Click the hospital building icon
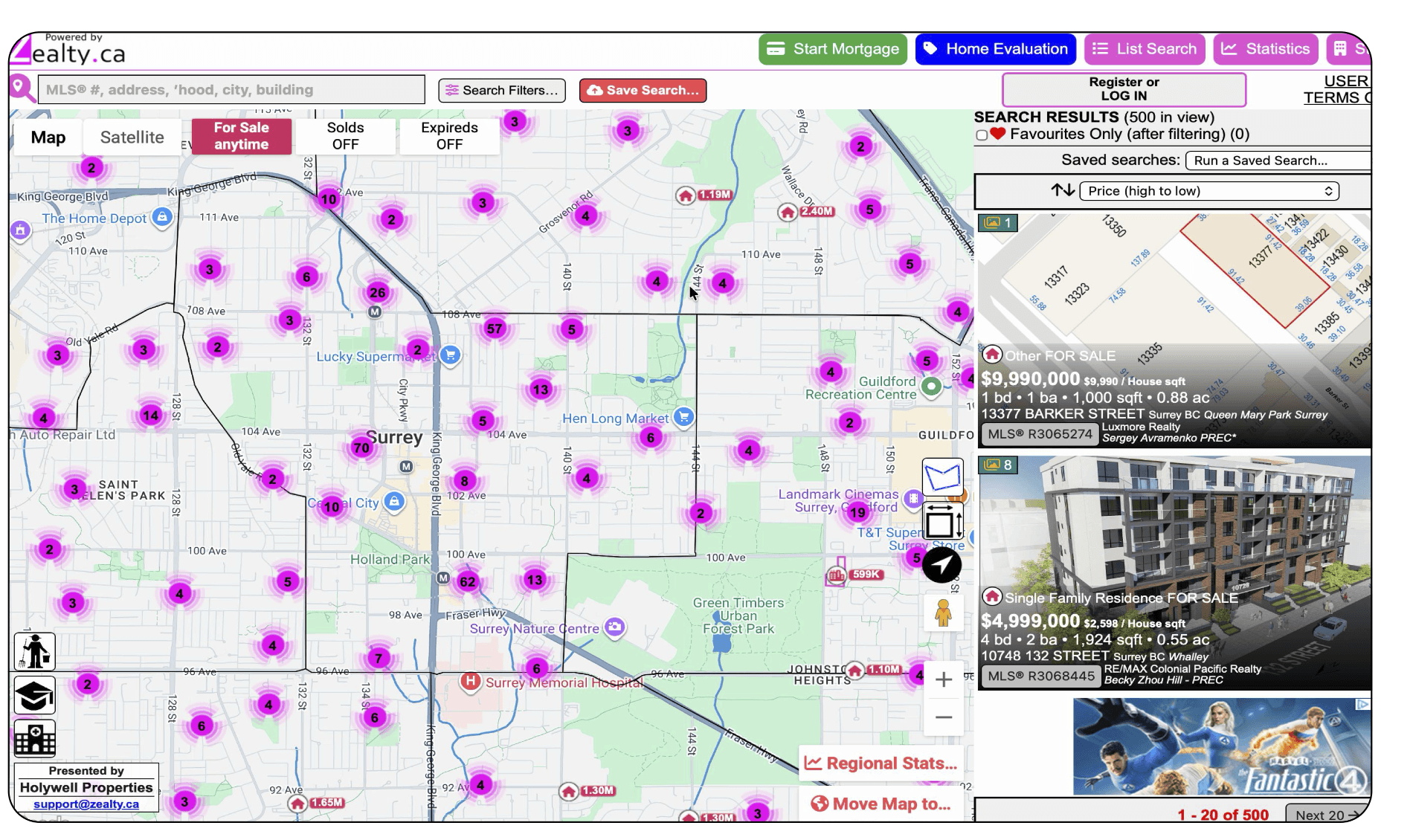The image size is (1413, 840). (x=34, y=738)
